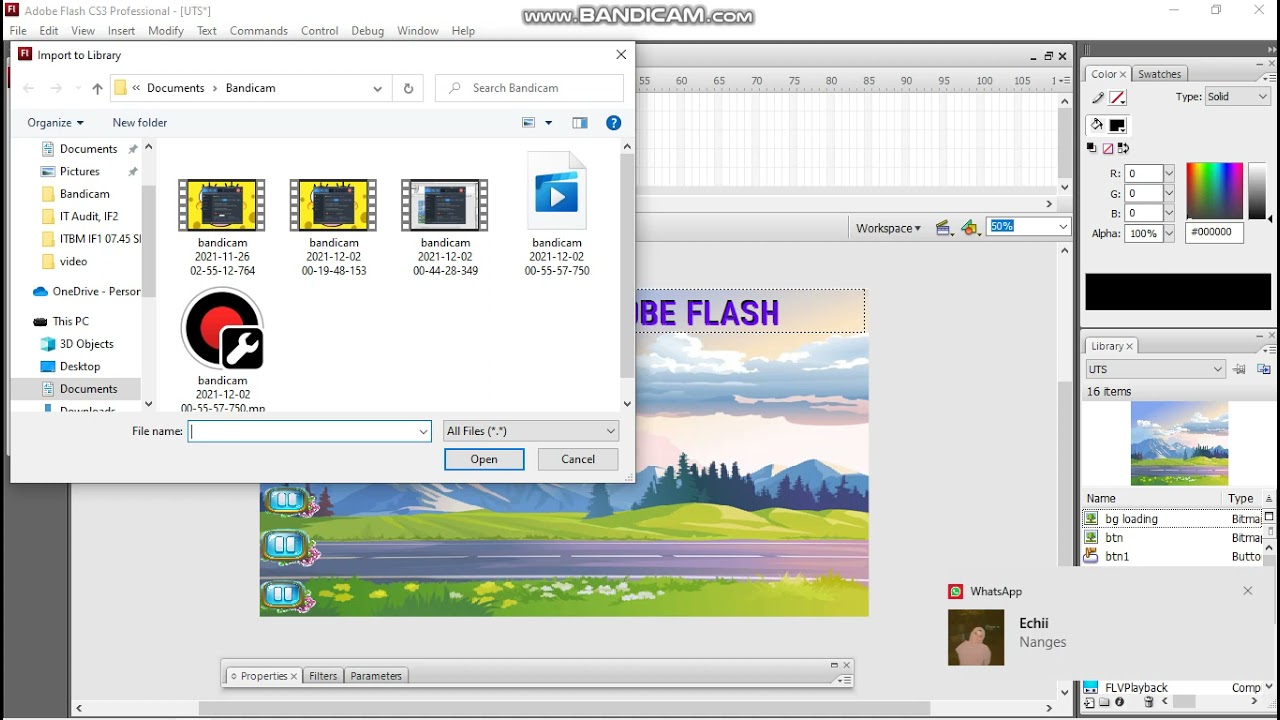
Task: Select the fill color paint bucket icon
Action: coord(1097,125)
